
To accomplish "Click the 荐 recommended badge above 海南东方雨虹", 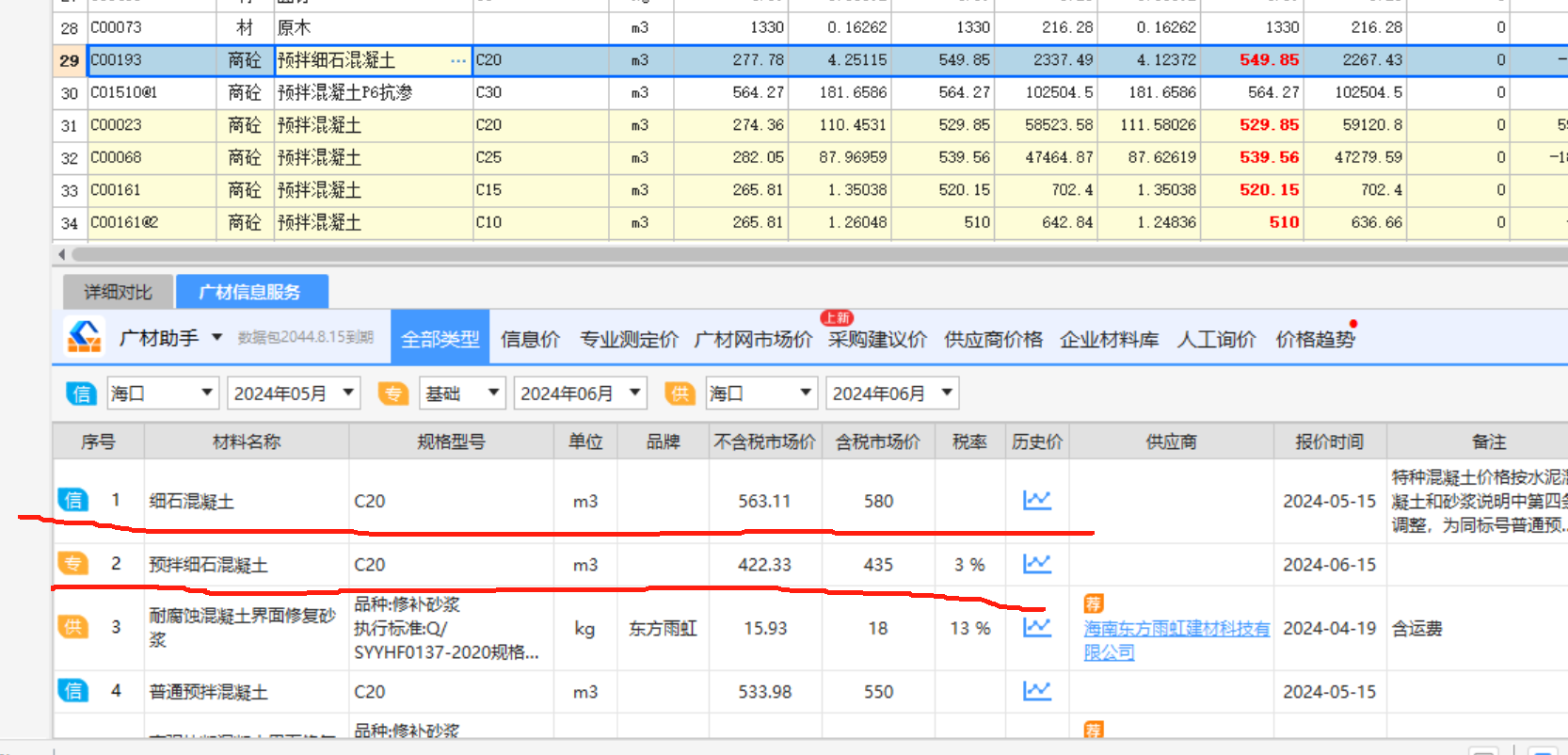I will tap(1093, 603).
